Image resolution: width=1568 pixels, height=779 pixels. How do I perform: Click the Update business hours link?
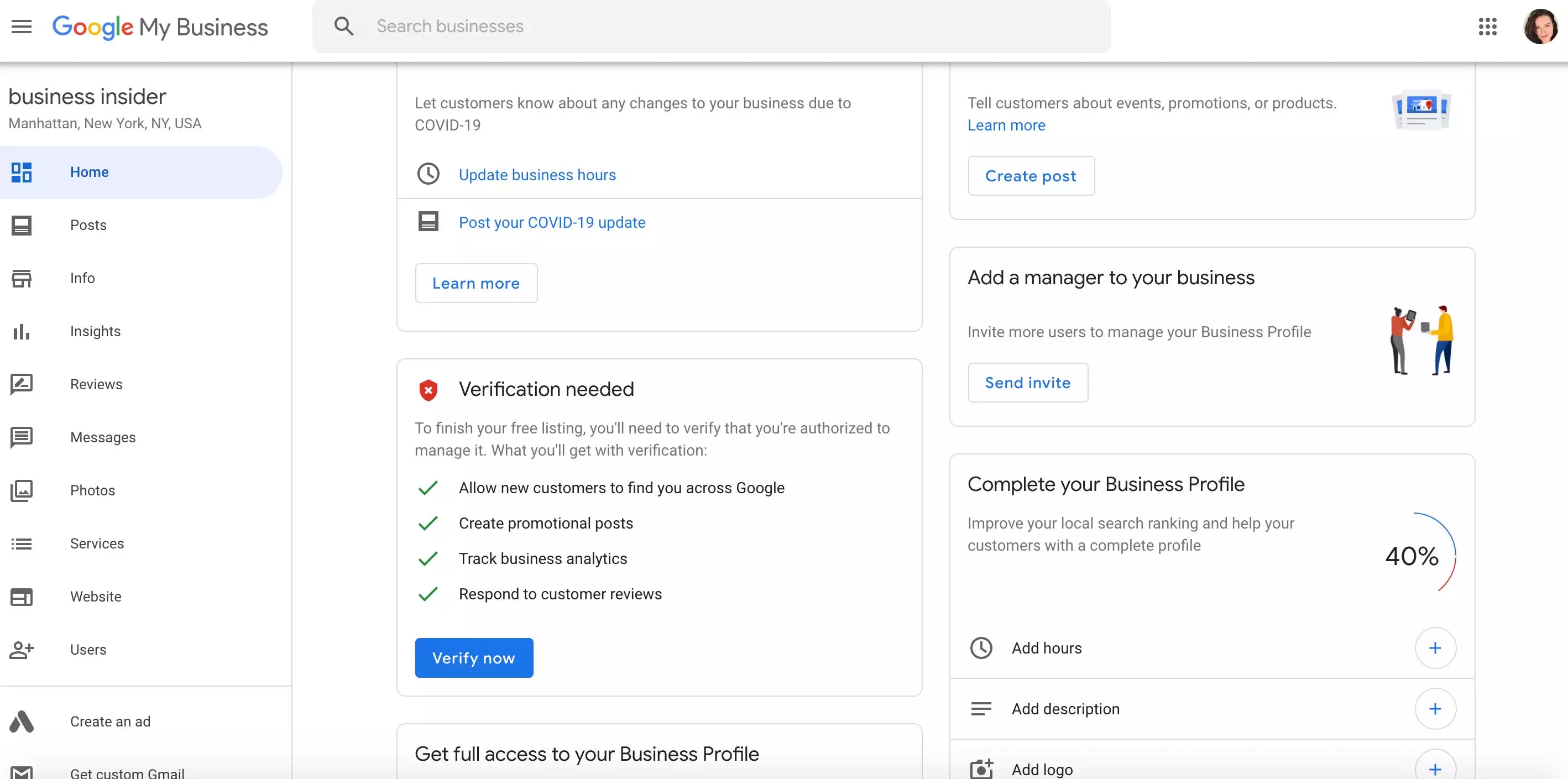point(537,175)
